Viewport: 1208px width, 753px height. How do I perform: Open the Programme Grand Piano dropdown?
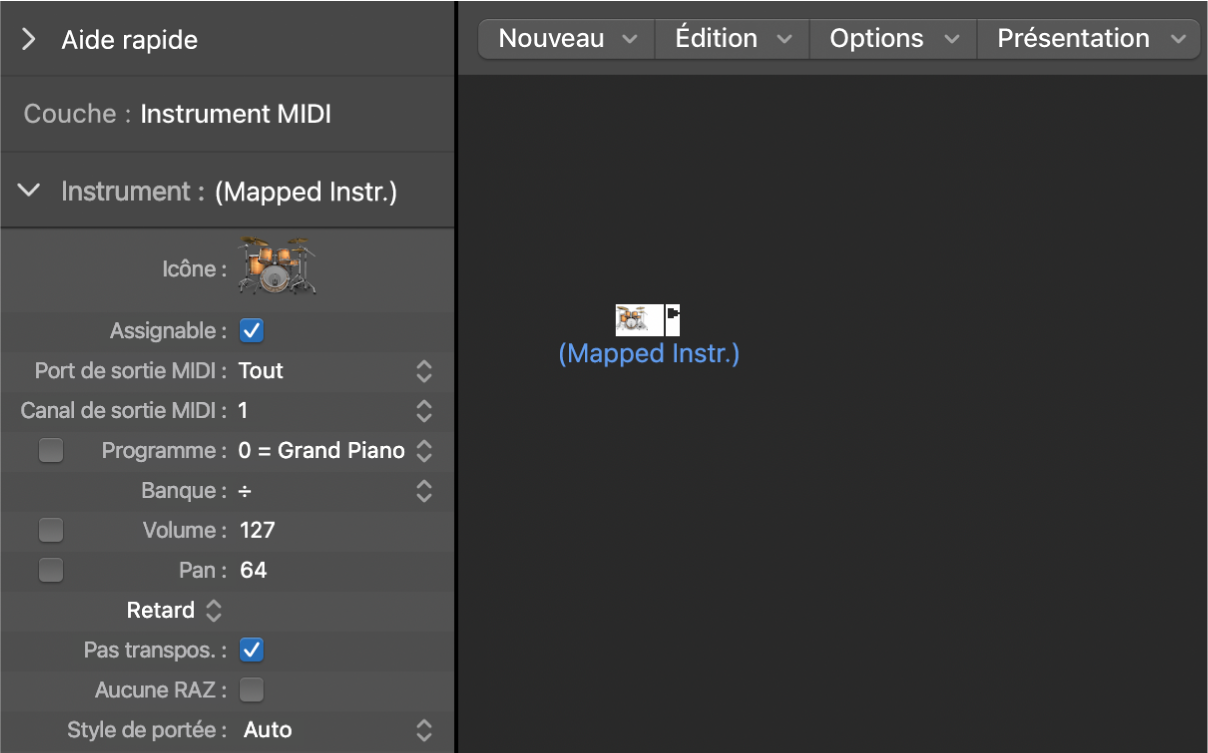point(424,451)
